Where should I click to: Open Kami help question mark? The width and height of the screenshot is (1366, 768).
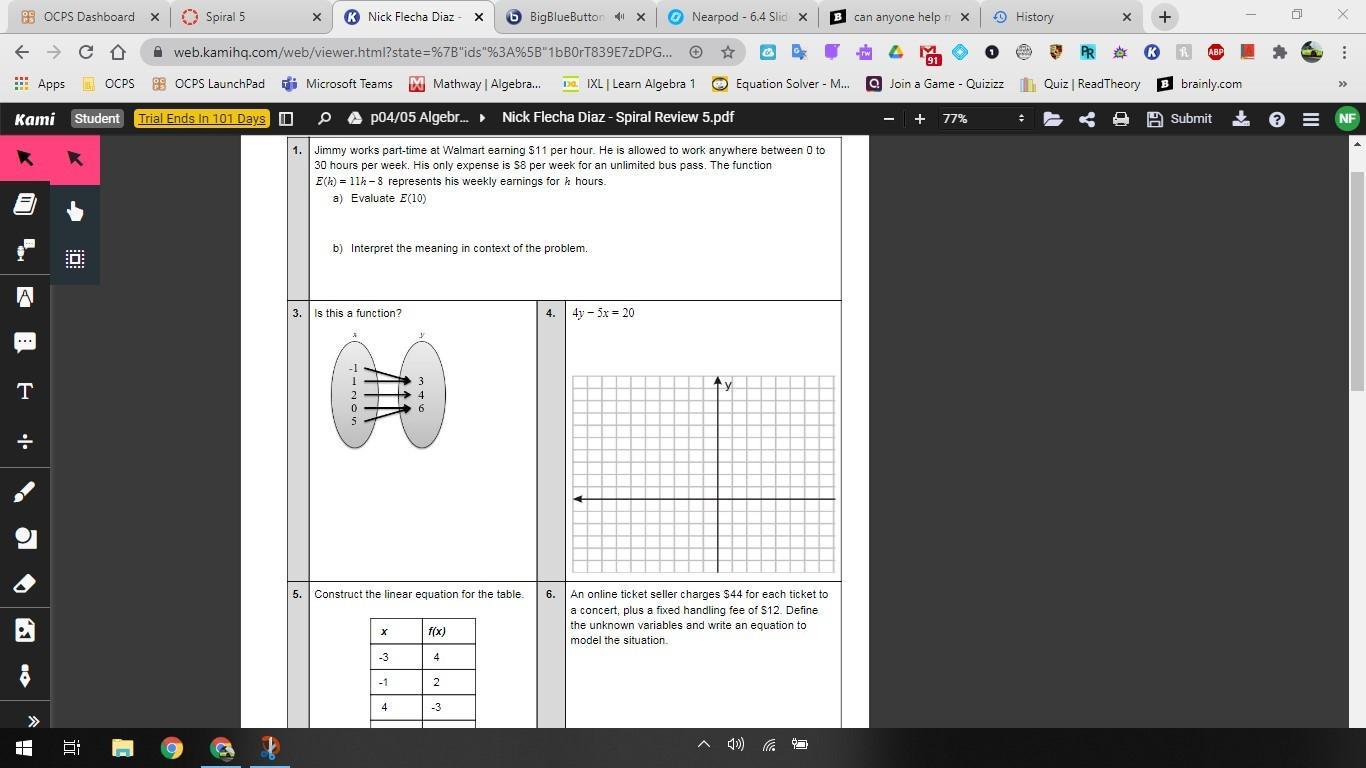[1277, 119]
